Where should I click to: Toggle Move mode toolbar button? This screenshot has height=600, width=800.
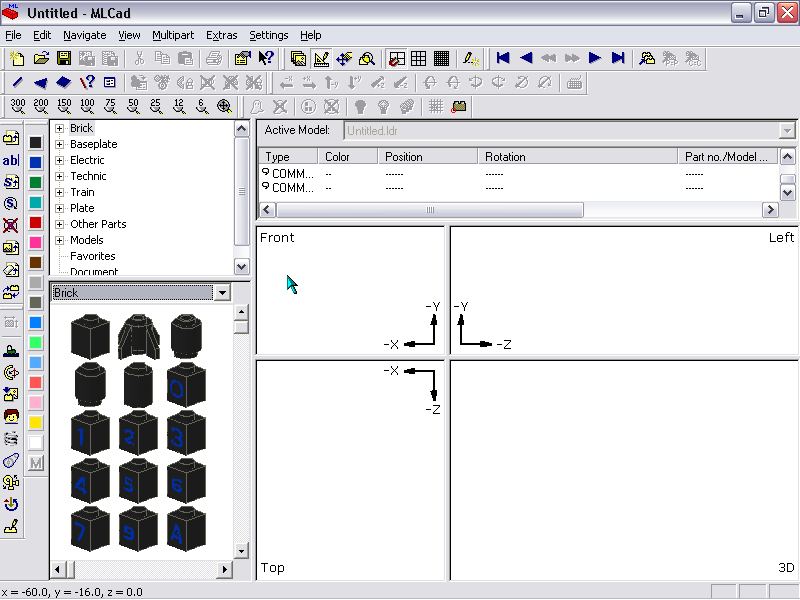344,59
